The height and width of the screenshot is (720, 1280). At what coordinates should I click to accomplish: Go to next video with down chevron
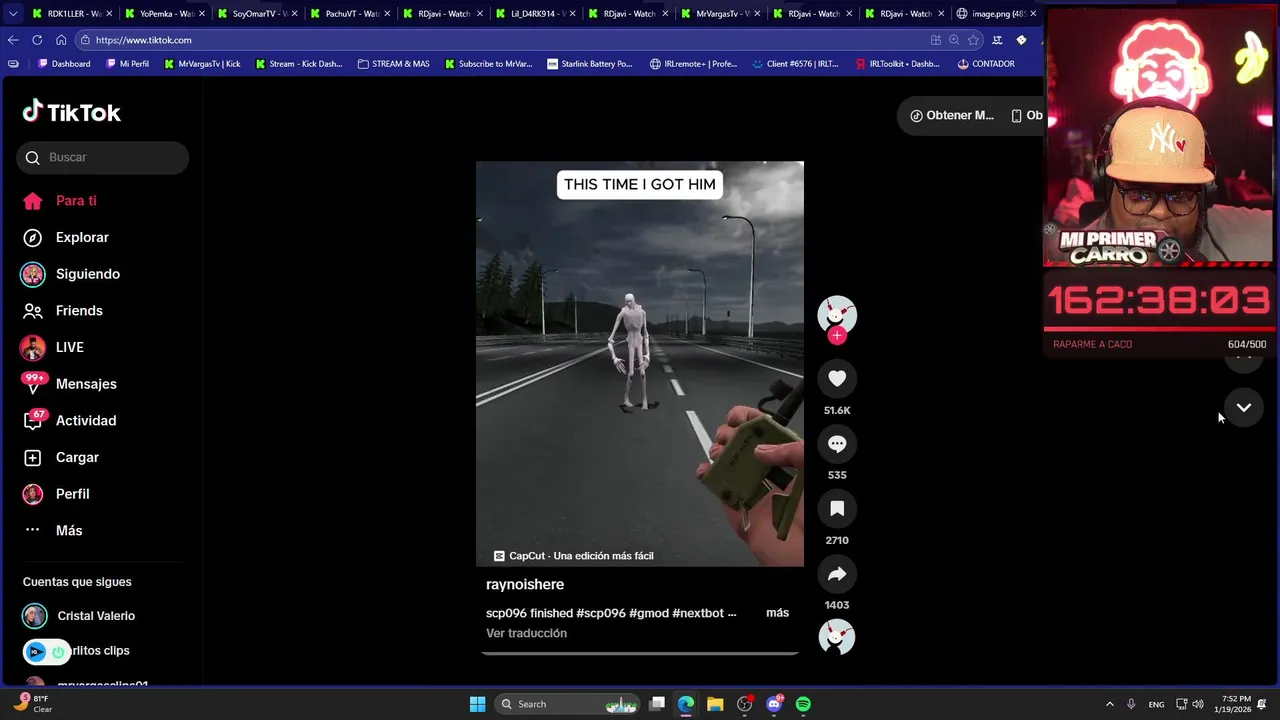[1244, 408]
